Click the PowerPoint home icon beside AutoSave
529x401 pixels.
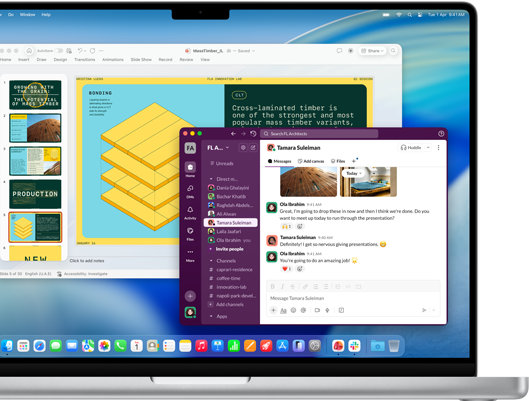(29, 51)
